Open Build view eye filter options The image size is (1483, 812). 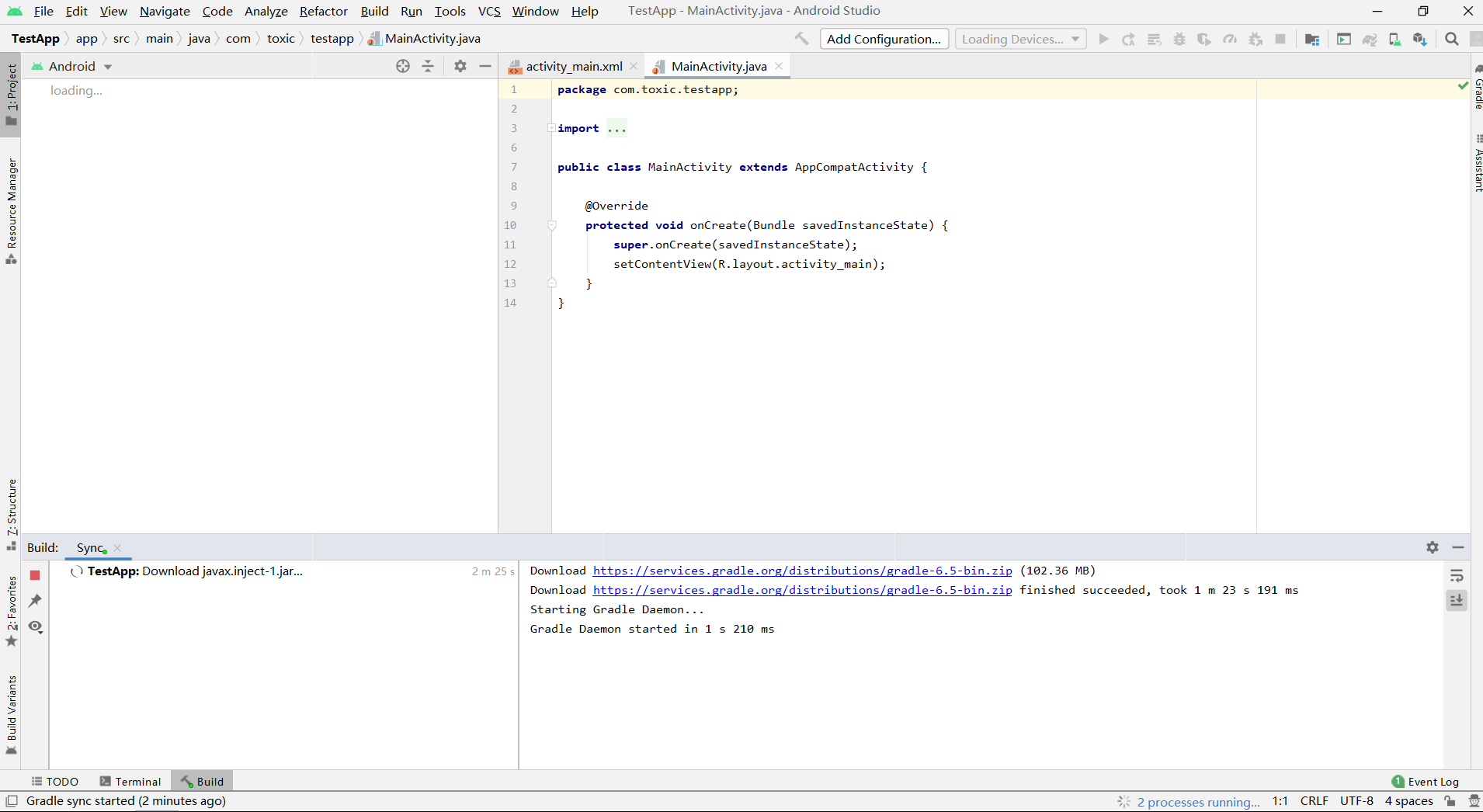click(x=35, y=626)
